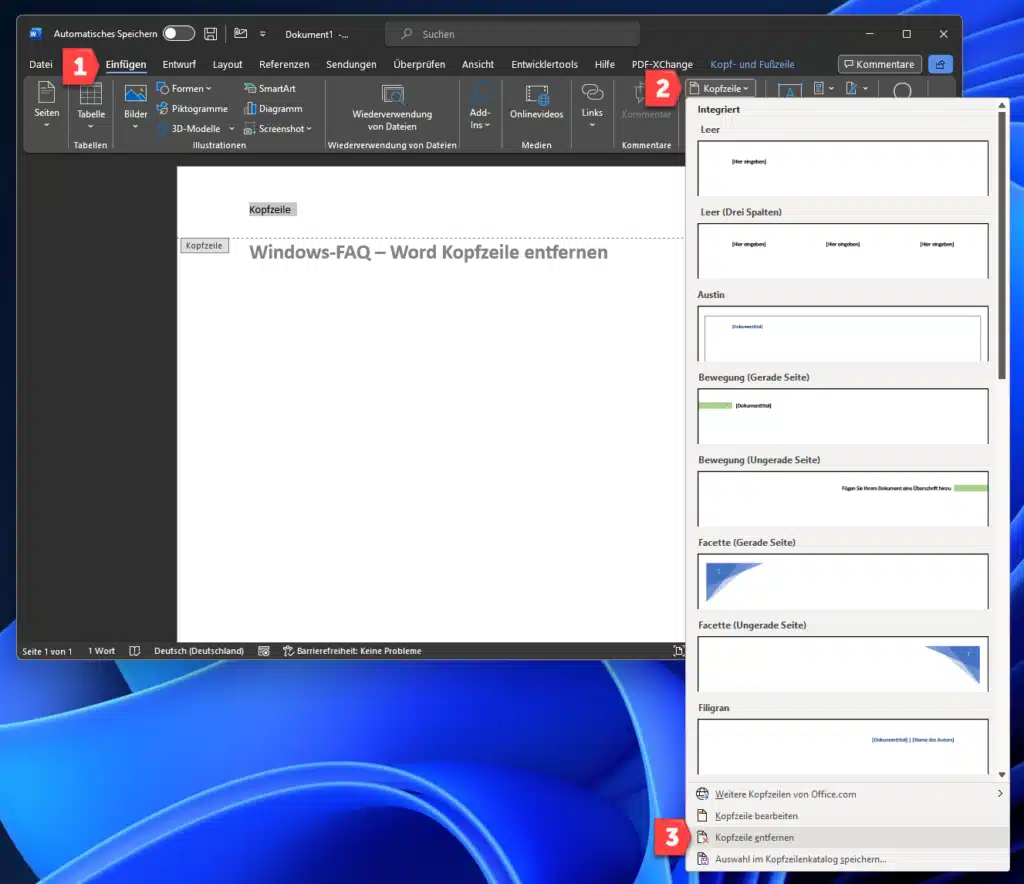Open the Tabelle table grid button

(x=91, y=106)
